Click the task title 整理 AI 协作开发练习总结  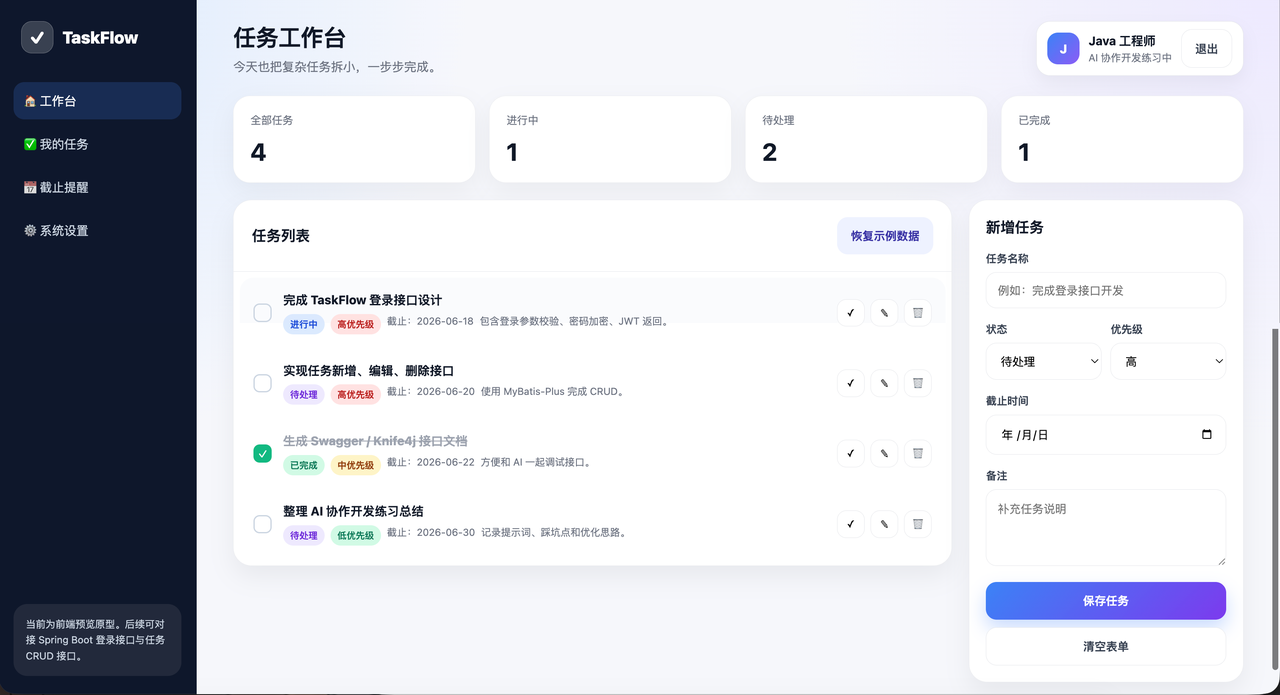coord(353,511)
